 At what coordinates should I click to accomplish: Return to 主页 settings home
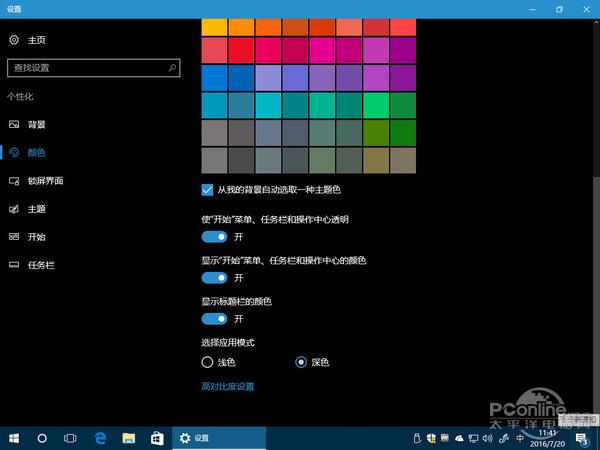(36, 40)
